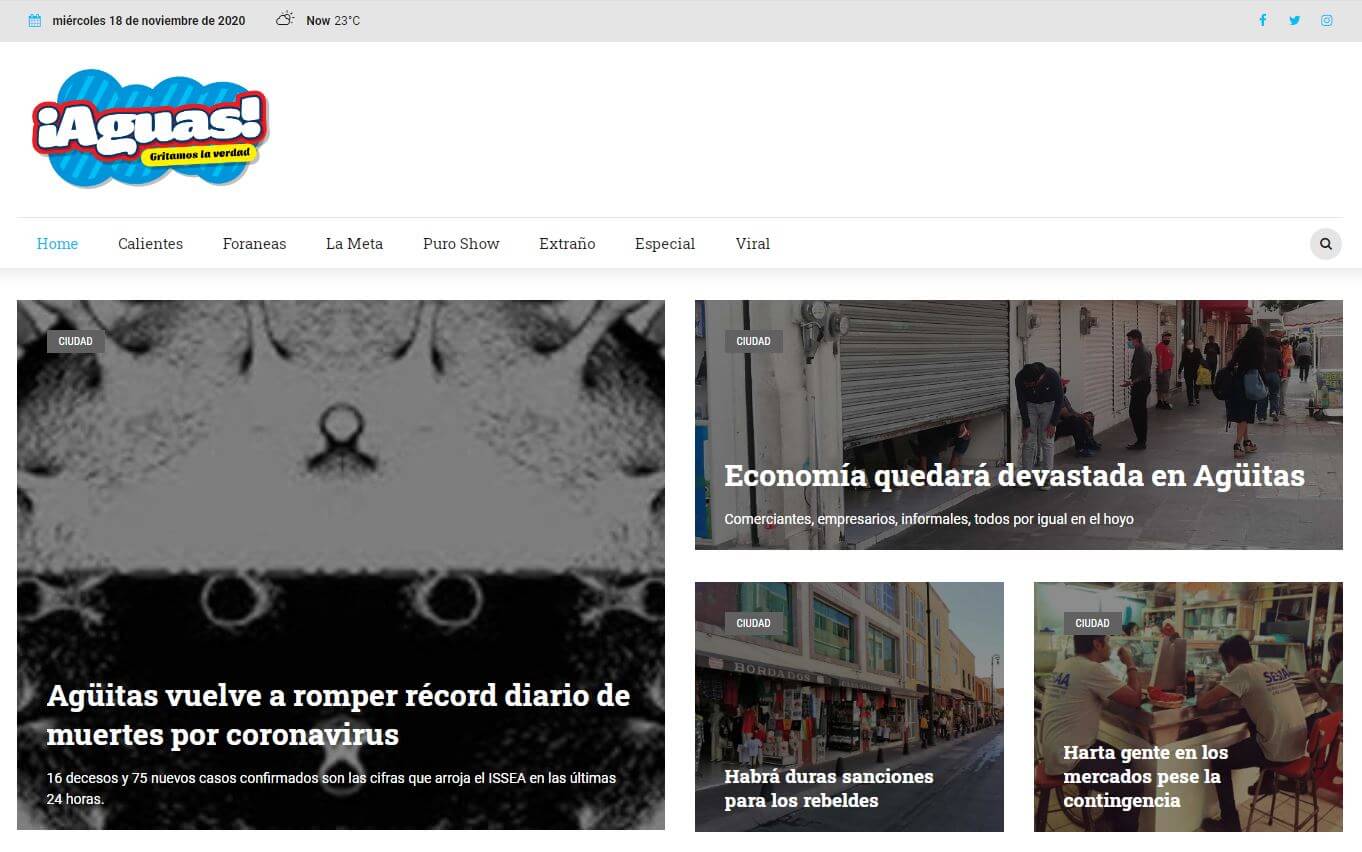This screenshot has width=1362, height=852.
Task: Go to the Home menu item
Action: pos(57,244)
